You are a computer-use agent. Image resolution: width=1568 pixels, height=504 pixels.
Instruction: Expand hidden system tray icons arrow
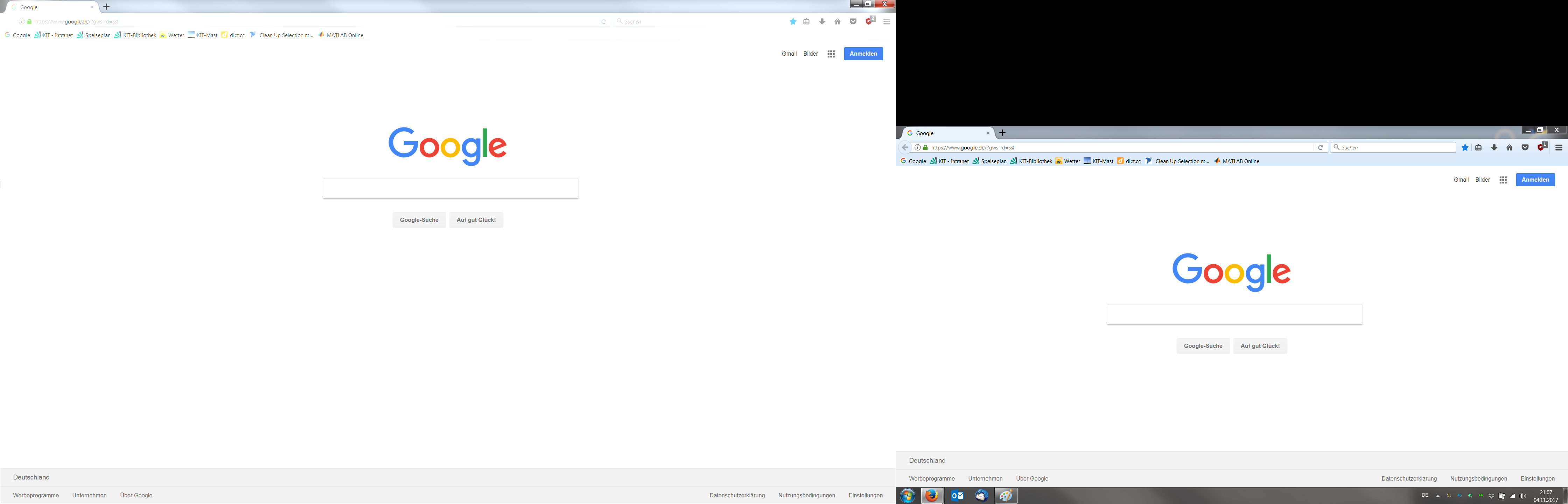(x=1438, y=496)
